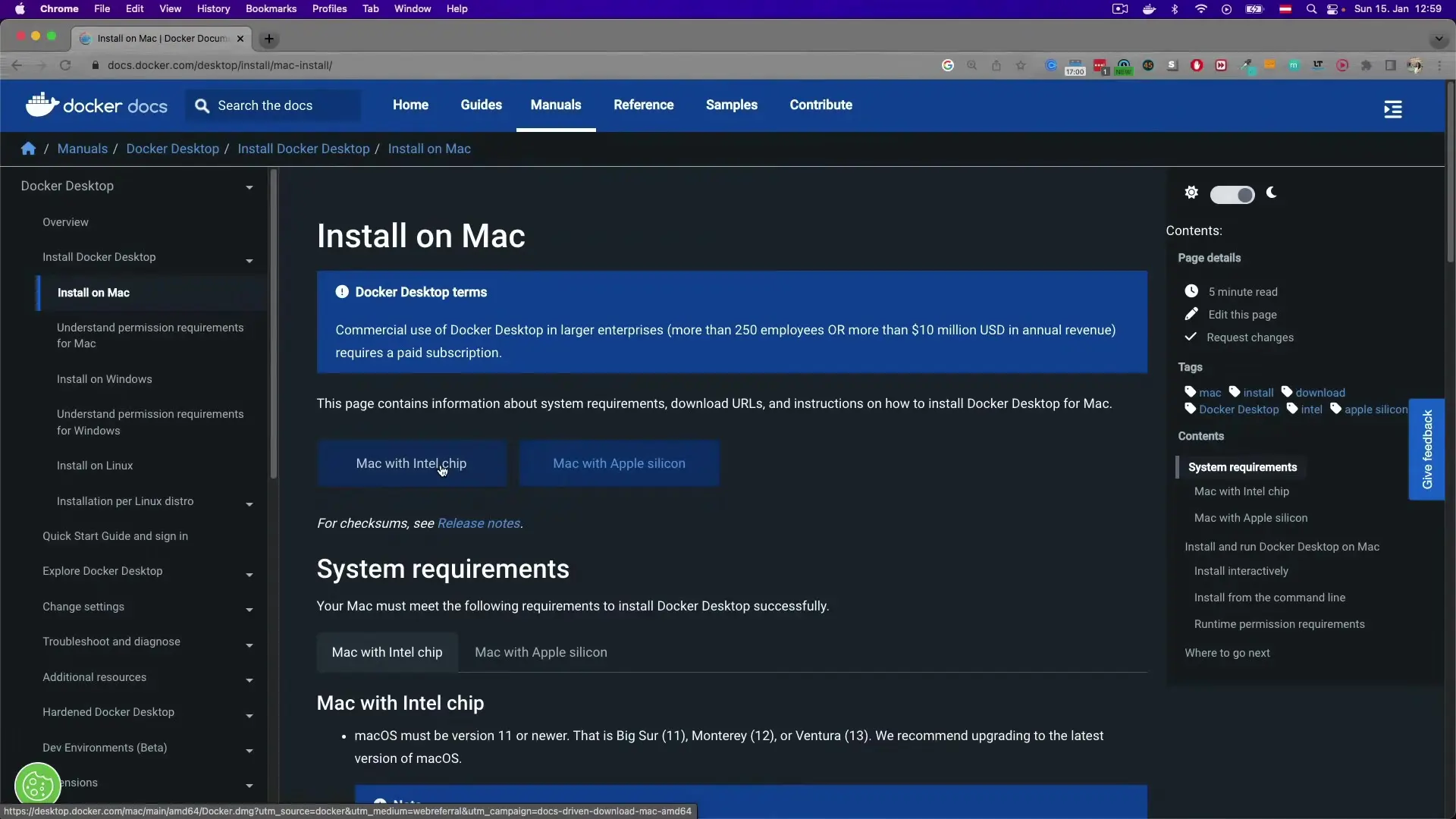Click the Give feedback button
Screen dimensions: 1456x819
click(x=1426, y=450)
